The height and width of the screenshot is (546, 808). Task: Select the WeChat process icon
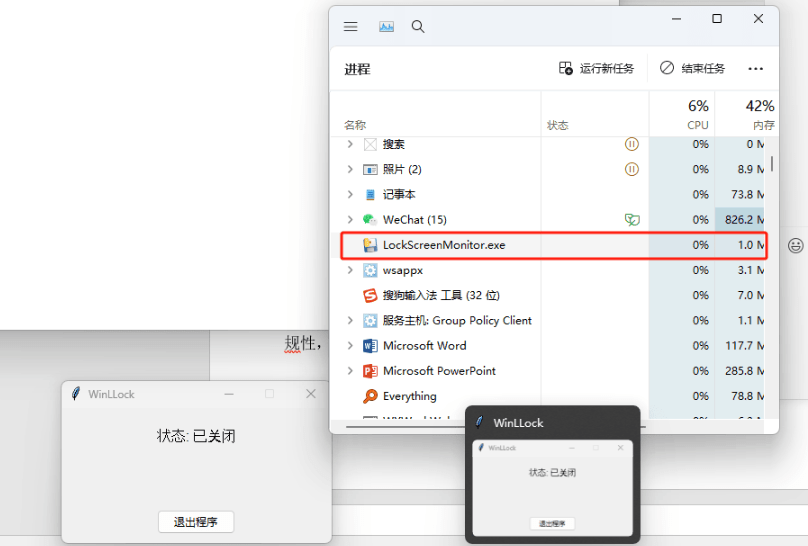click(370, 220)
